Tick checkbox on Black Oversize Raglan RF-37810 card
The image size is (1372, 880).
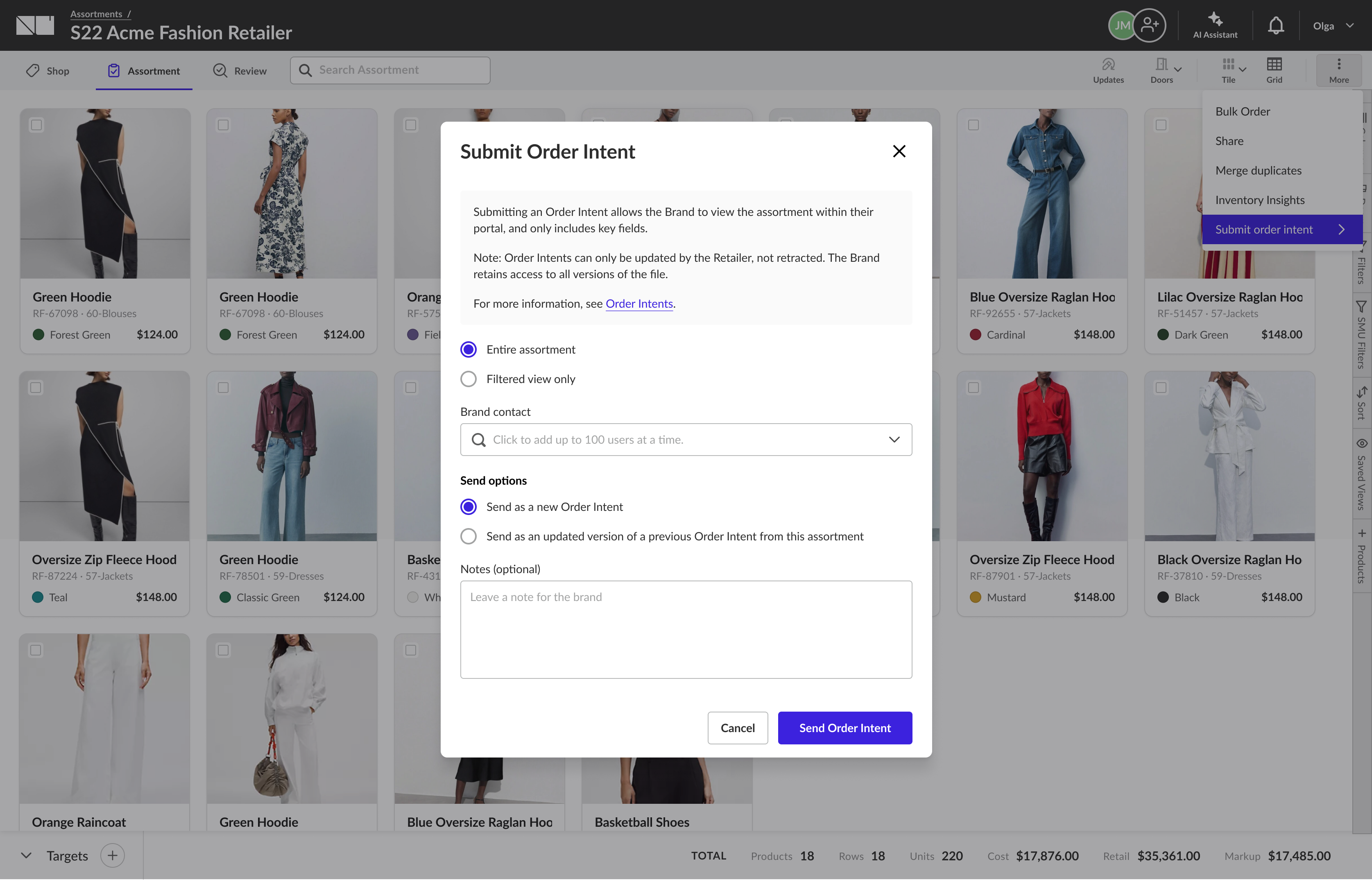click(x=1161, y=388)
